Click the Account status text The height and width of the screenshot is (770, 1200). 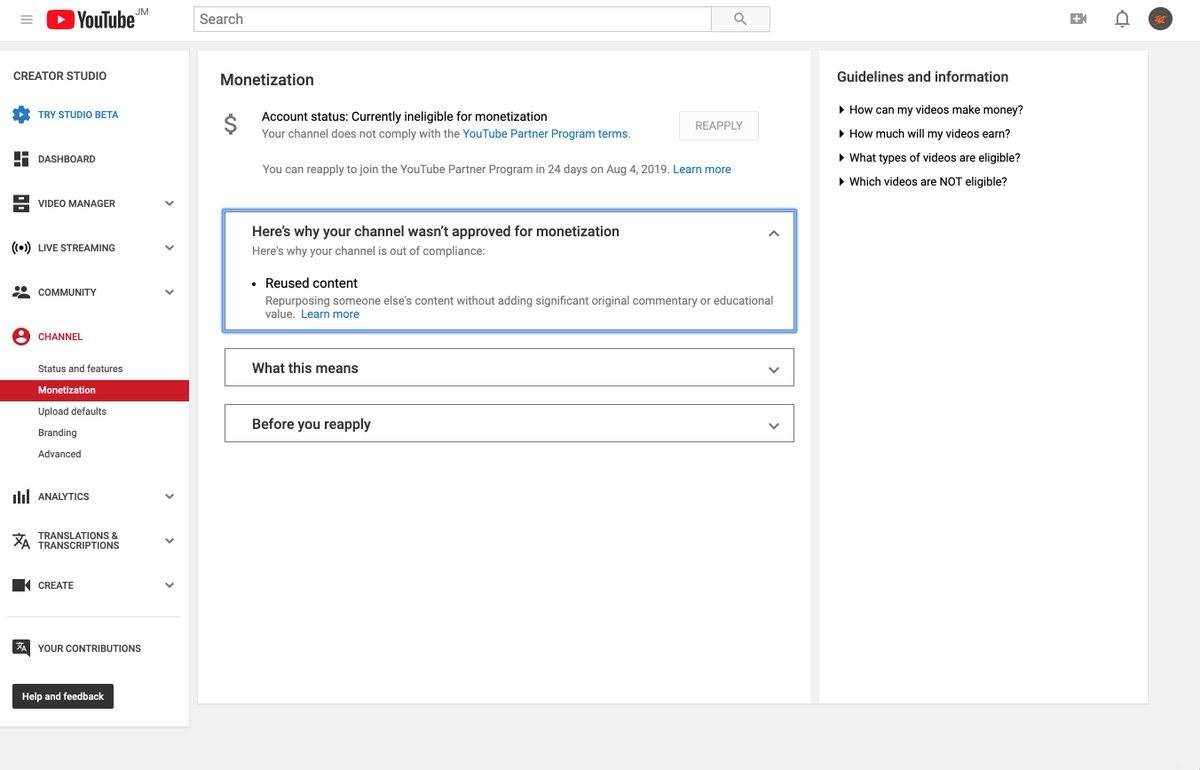pyautogui.click(x=404, y=117)
